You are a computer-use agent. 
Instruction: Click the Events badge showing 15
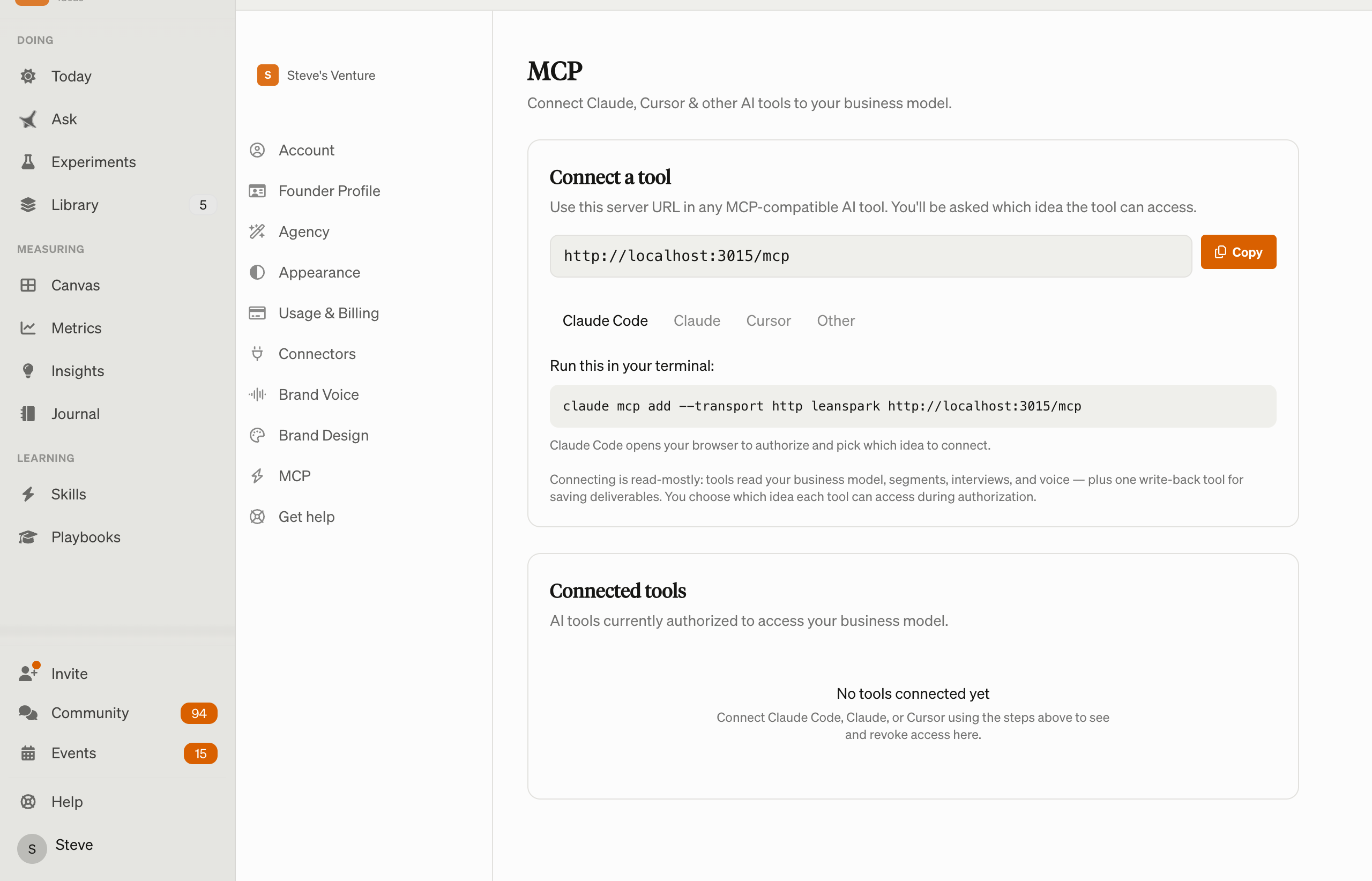[200, 753]
